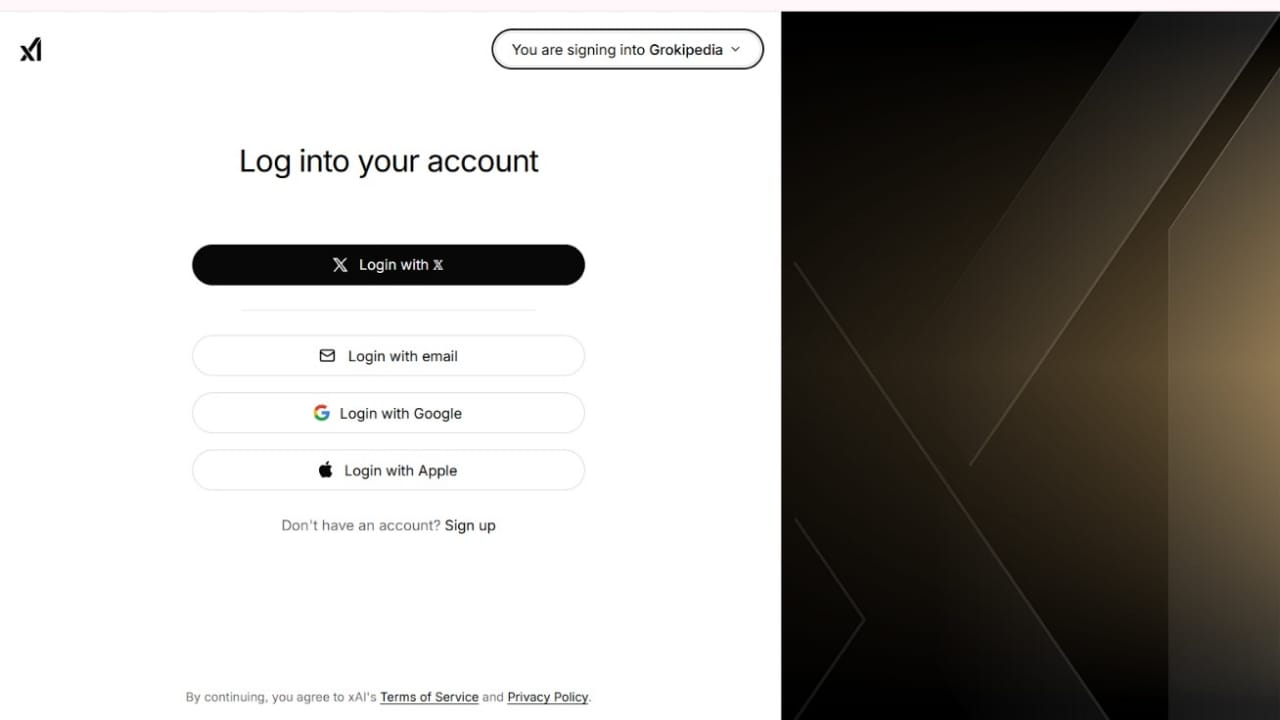
Task: Expand the chevron next to Grokipedia
Action: coord(736,49)
